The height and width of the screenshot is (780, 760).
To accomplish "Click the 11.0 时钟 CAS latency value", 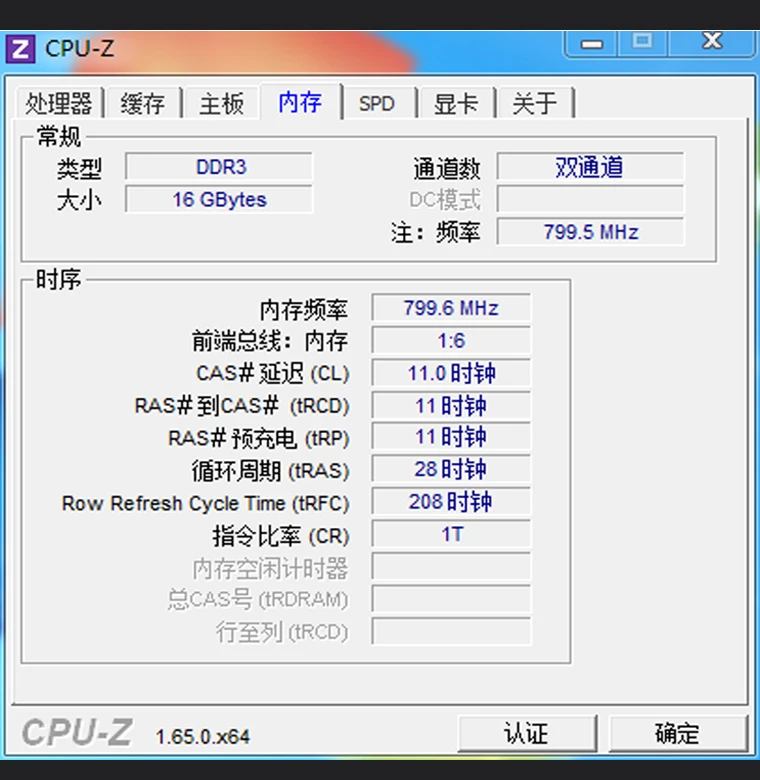I will pyautogui.click(x=451, y=373).
